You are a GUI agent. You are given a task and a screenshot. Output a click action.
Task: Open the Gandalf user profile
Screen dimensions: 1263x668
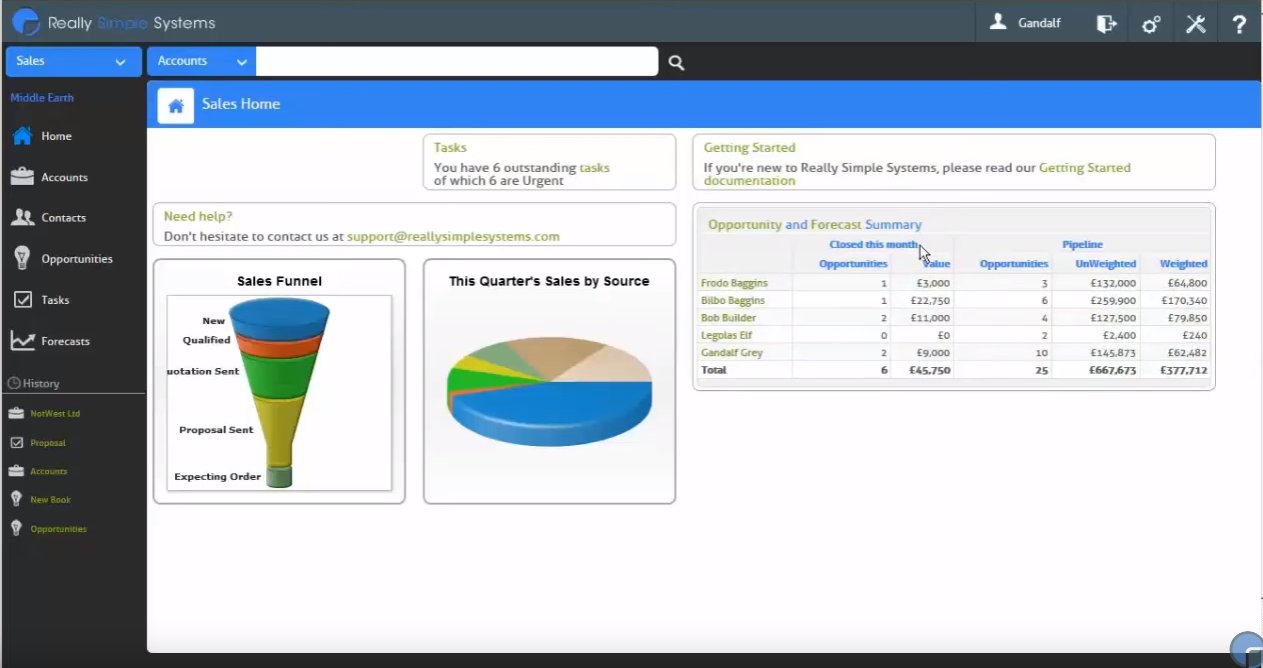pyautogui.click(x=1027, y=22)
